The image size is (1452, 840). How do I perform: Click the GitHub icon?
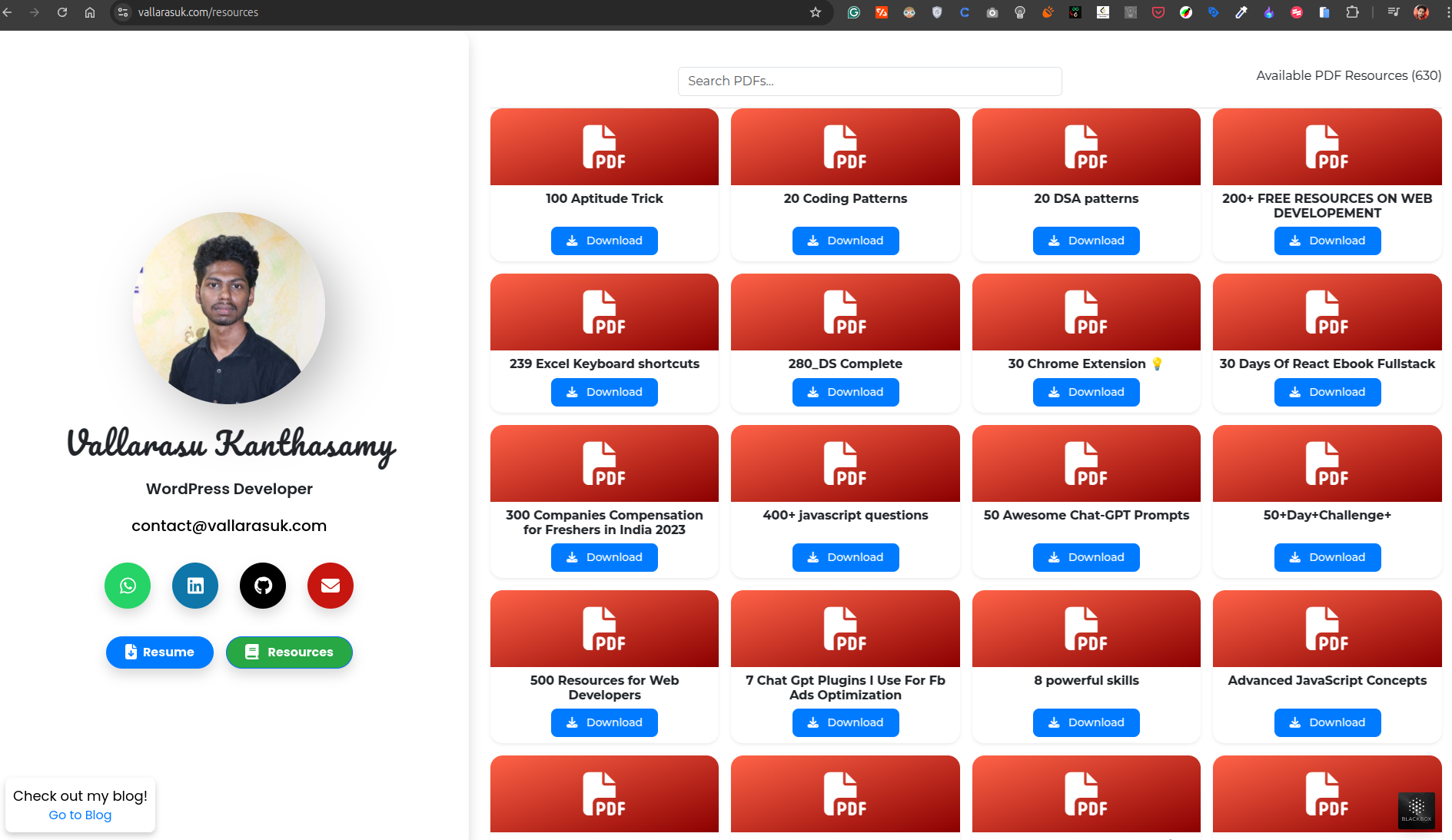click(262, 586)
